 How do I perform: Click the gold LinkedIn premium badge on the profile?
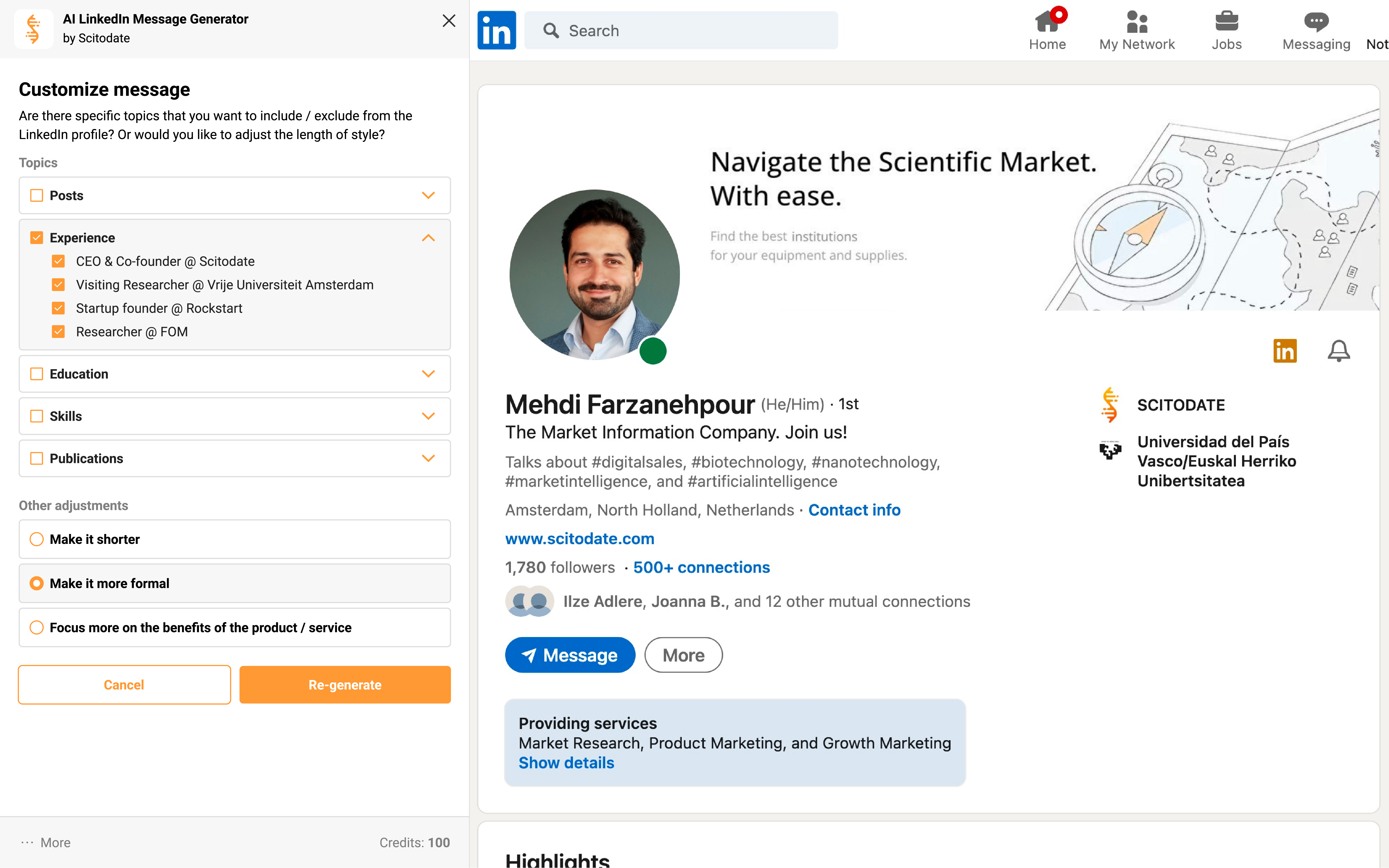pos(1285,351)
